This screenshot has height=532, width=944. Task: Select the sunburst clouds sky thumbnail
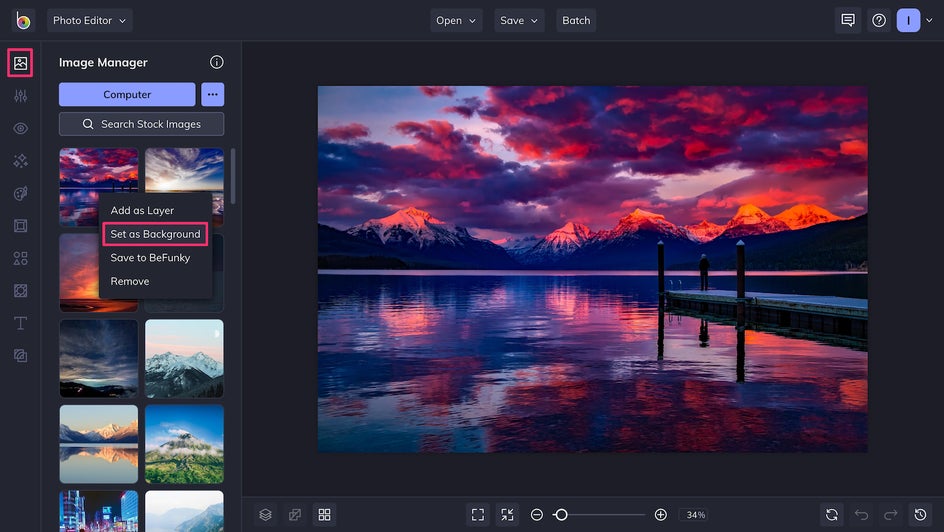click(184, 170)
